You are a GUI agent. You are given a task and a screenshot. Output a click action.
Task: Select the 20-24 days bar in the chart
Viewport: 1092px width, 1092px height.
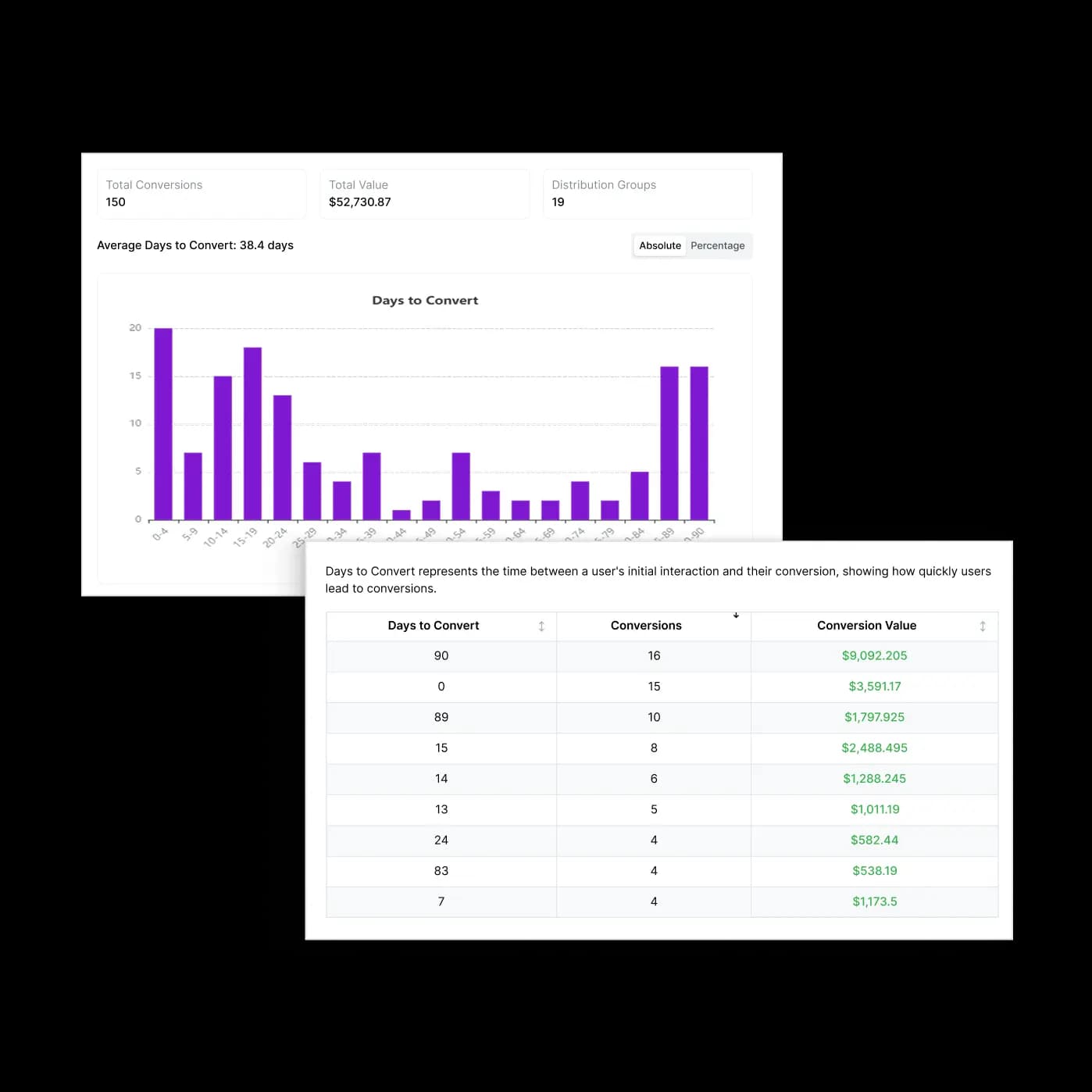point(282,457)
